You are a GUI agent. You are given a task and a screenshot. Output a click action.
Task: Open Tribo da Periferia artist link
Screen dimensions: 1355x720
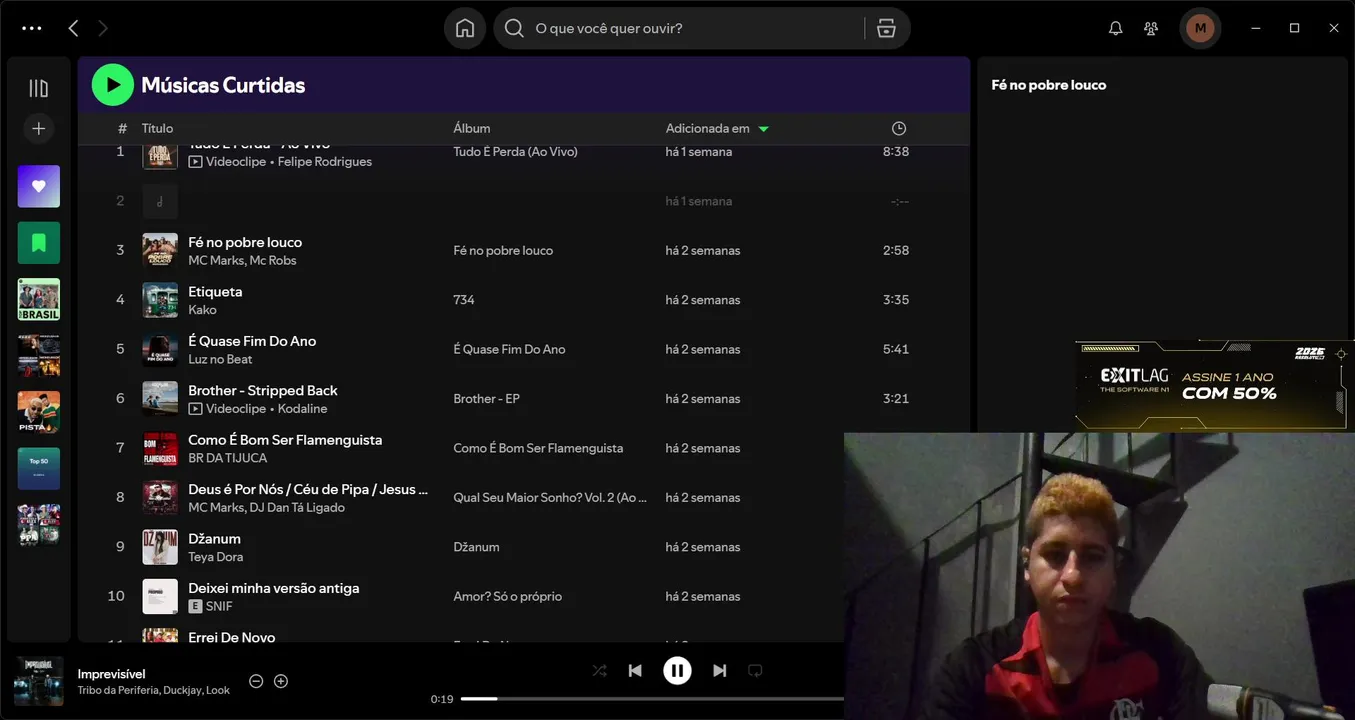118,690
